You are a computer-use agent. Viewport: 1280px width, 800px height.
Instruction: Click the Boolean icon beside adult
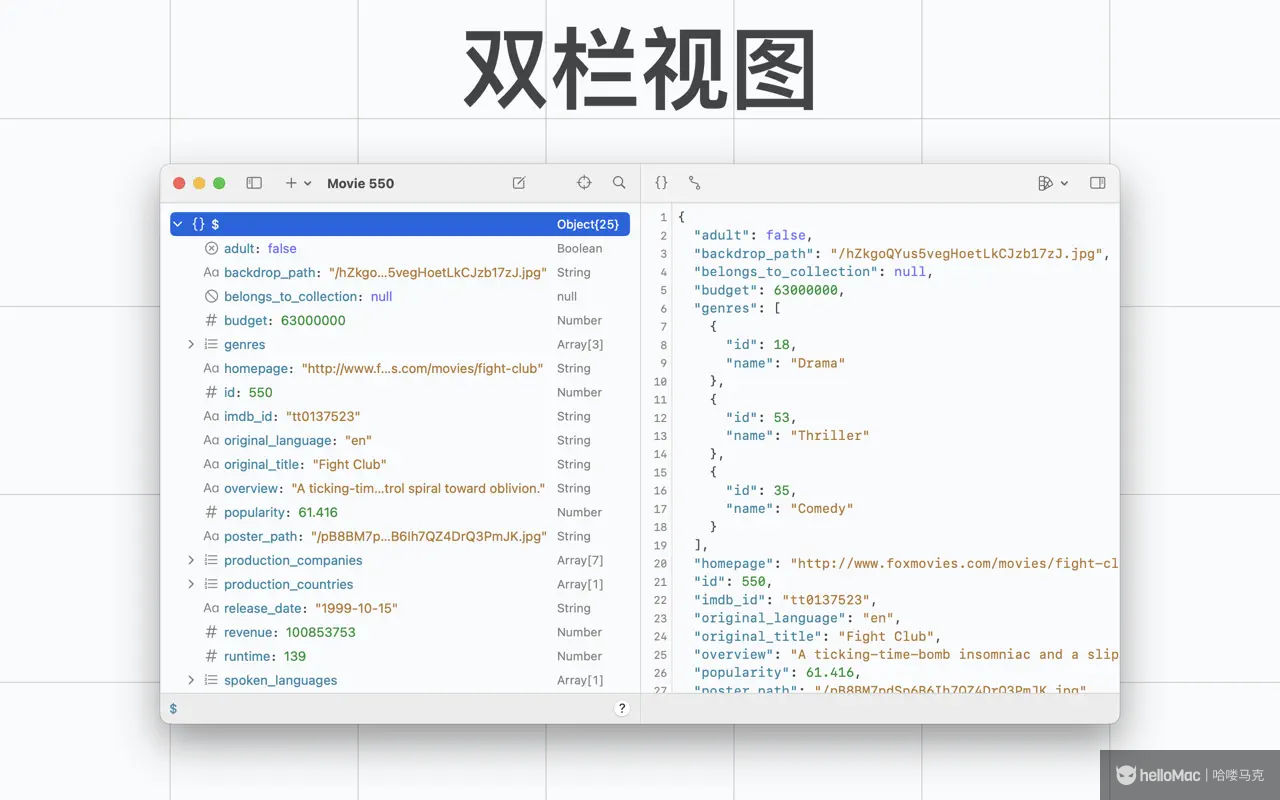click(x=211, y=248)
